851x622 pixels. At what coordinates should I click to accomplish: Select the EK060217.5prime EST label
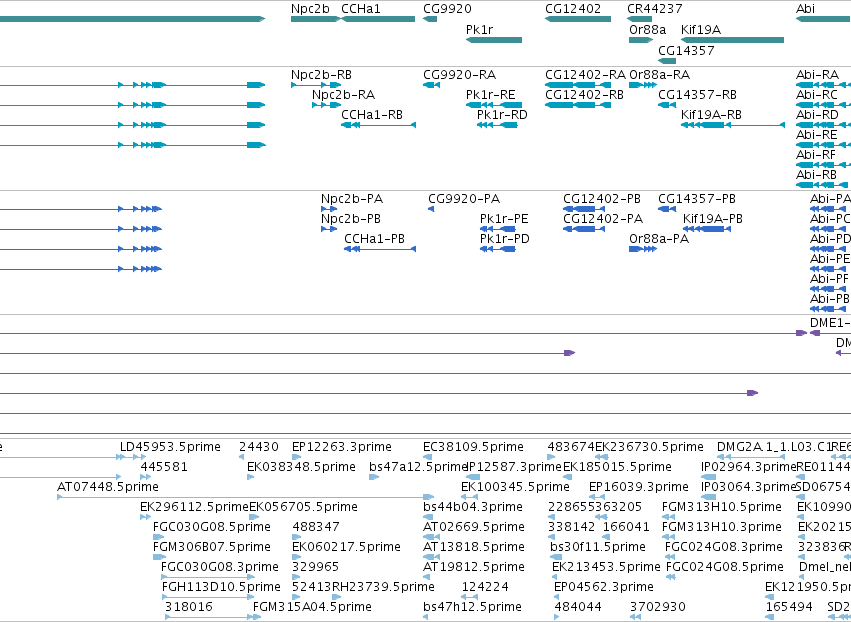tap(346, 548)
